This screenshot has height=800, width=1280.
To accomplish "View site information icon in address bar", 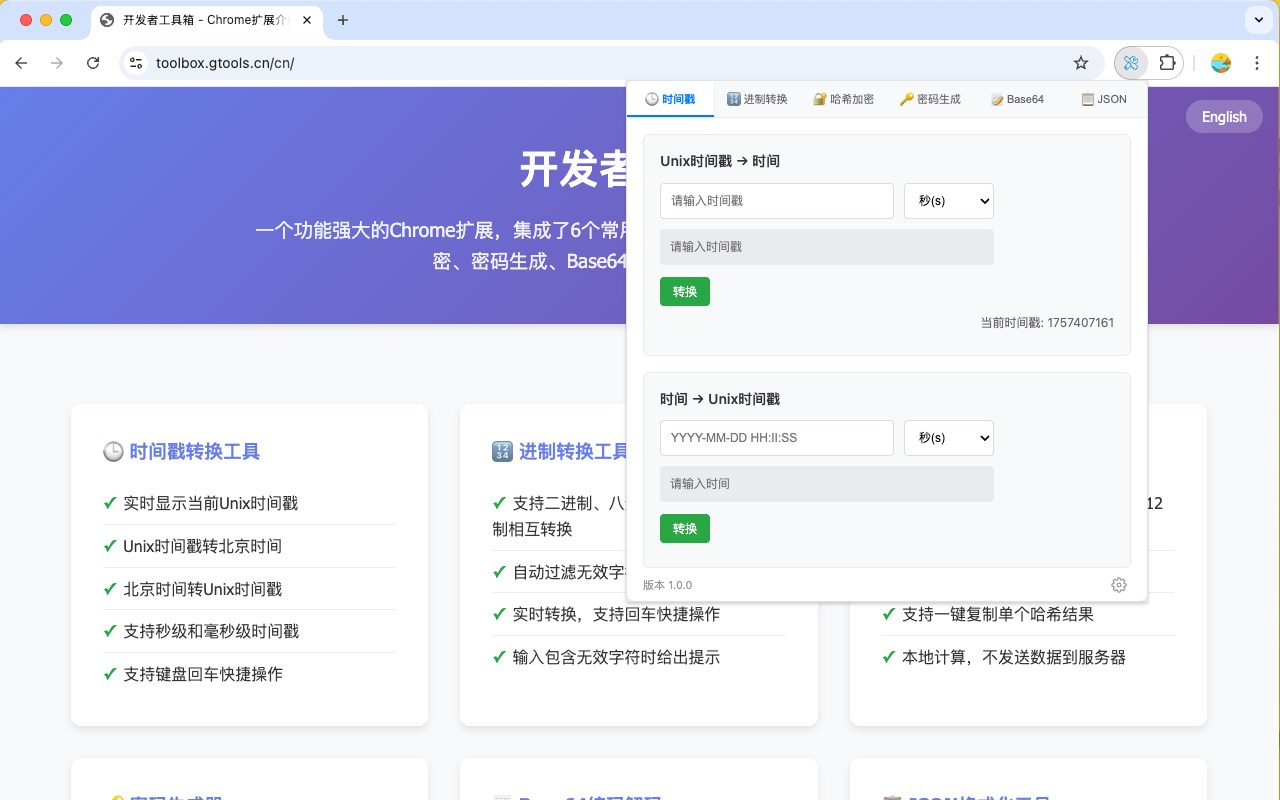I will click(136, 63).
